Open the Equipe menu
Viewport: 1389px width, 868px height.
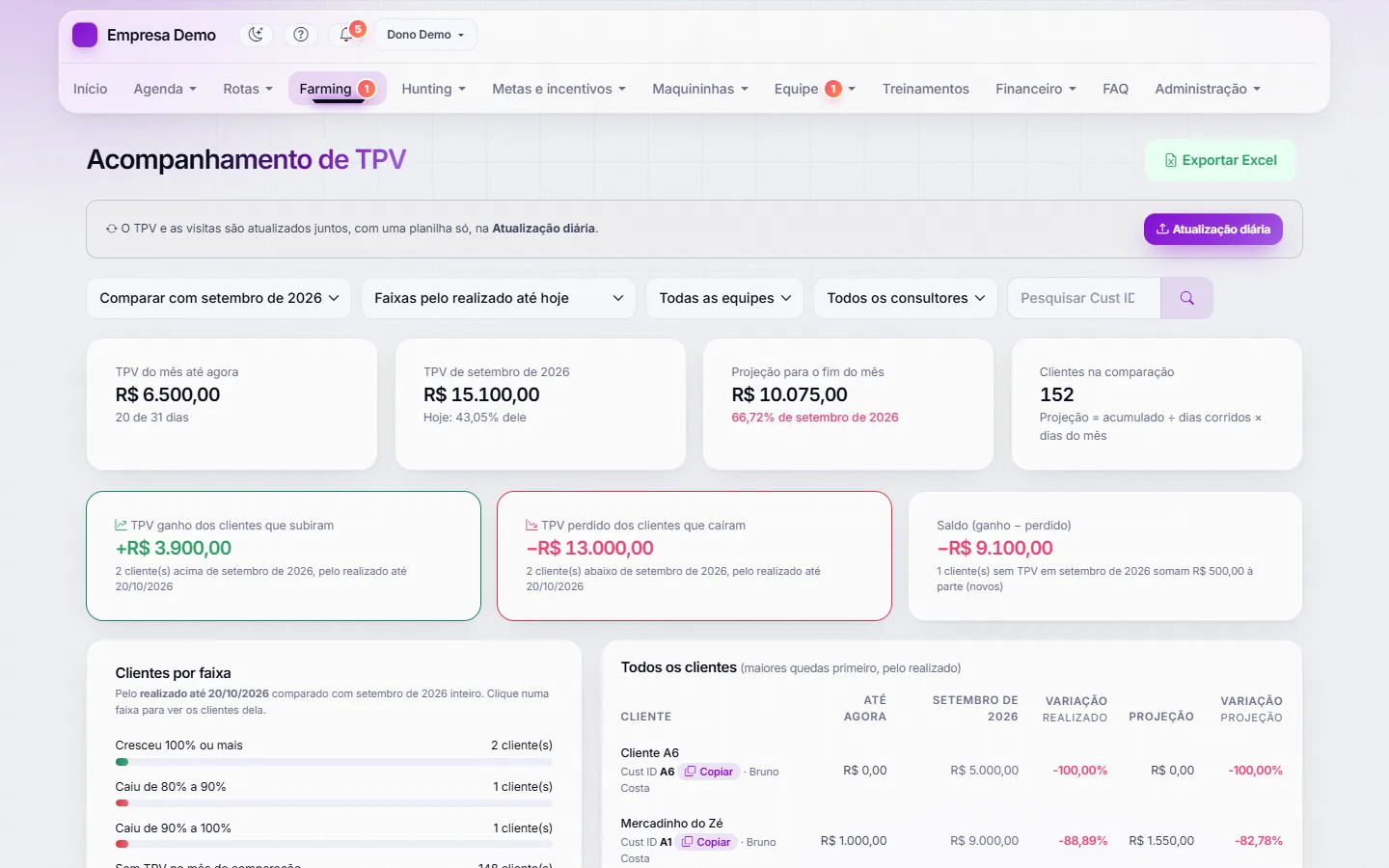click(814, 89)
